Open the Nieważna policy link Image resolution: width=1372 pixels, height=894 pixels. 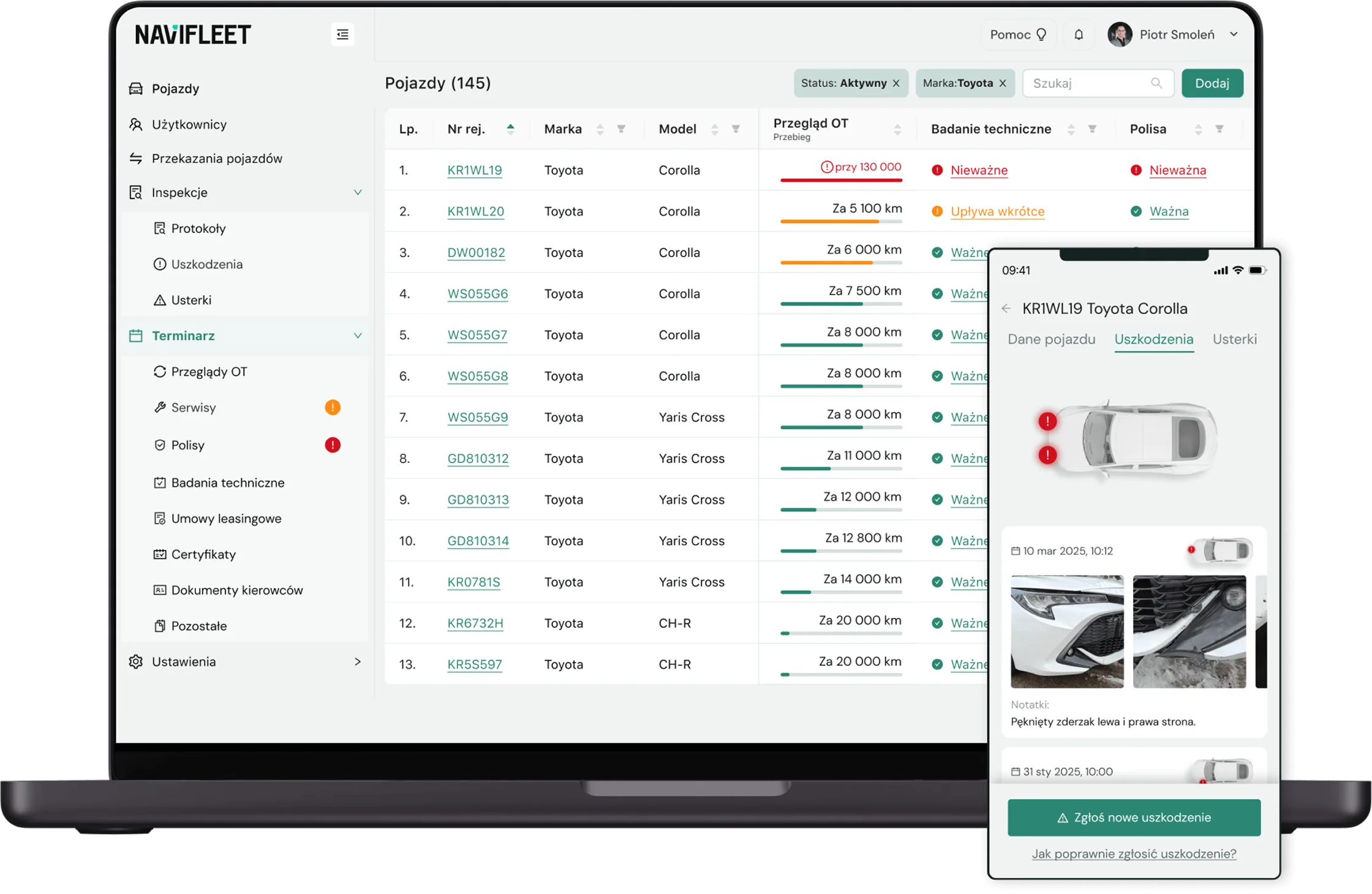tap(1178, 170)
